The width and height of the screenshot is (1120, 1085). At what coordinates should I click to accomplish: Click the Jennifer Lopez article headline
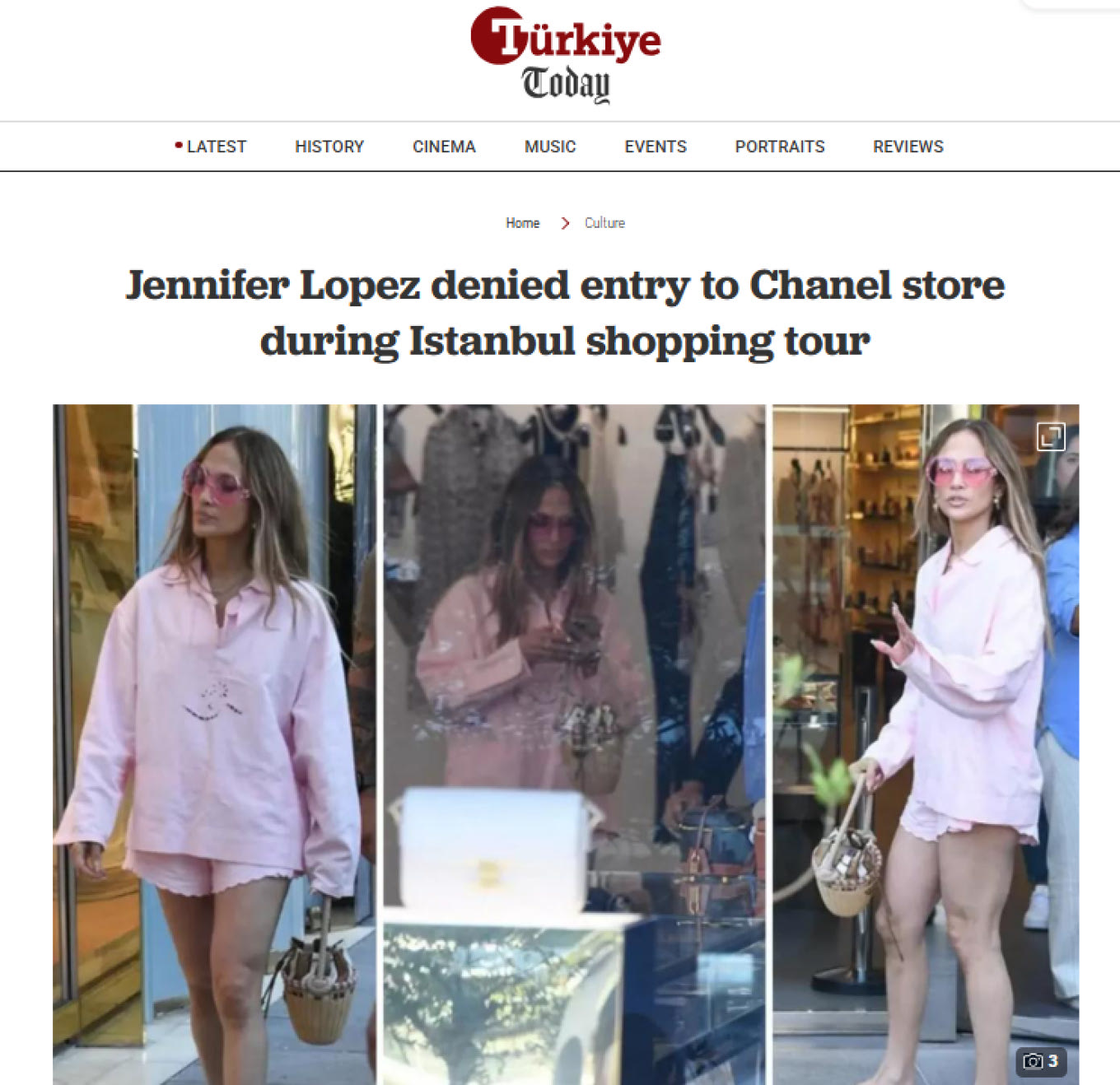(565, 313)
